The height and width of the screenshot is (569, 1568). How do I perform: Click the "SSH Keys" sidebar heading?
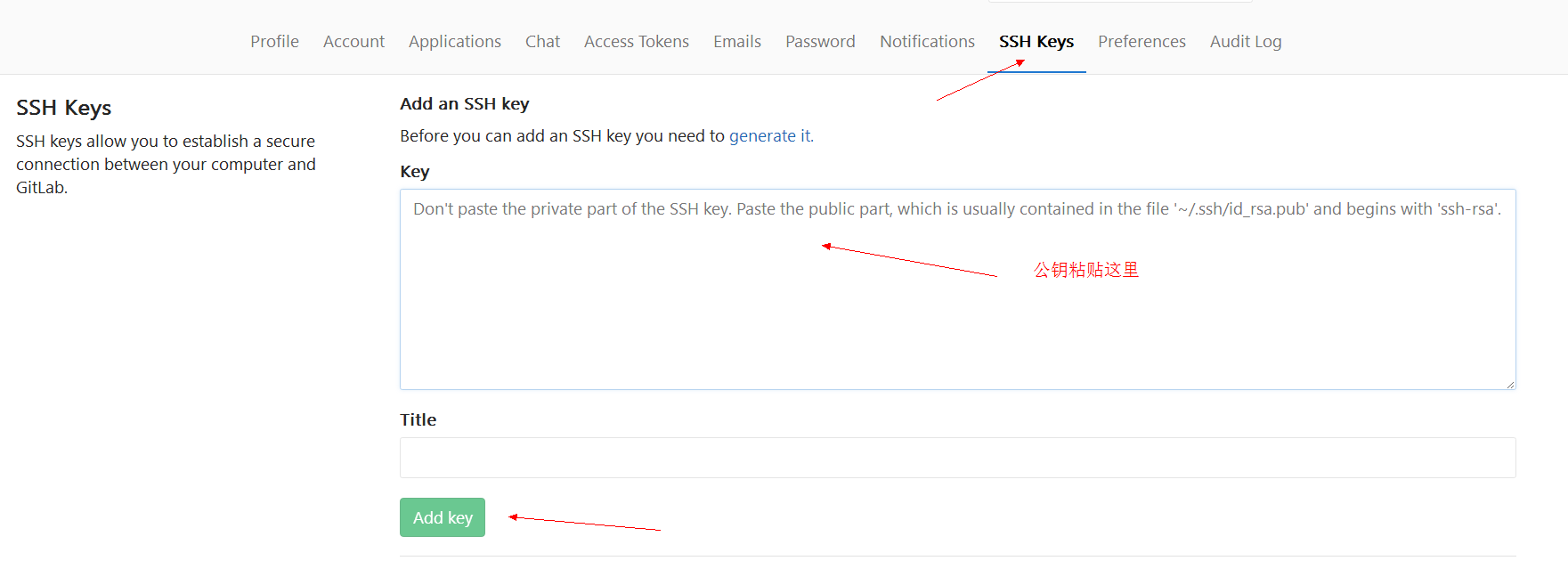(x=64, y=108)
